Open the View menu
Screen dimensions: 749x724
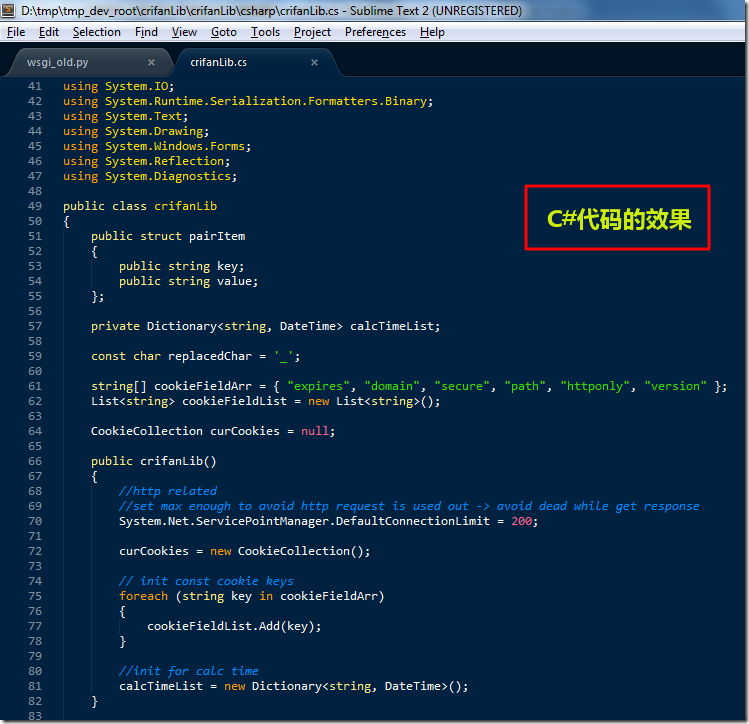[184, 32]
